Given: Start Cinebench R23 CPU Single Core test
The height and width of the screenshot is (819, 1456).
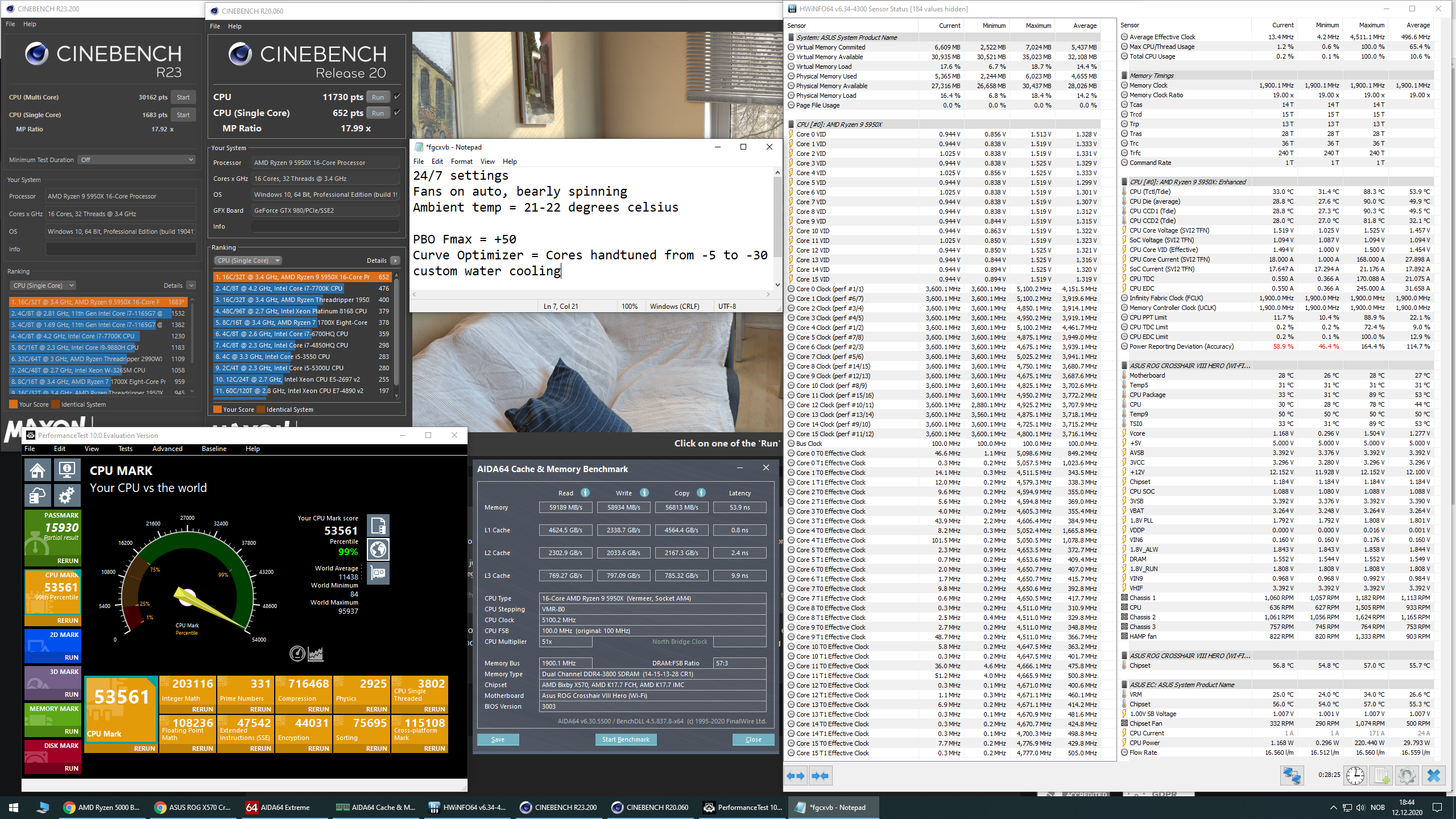Looking at the screenshot, I should click(183, 115).
